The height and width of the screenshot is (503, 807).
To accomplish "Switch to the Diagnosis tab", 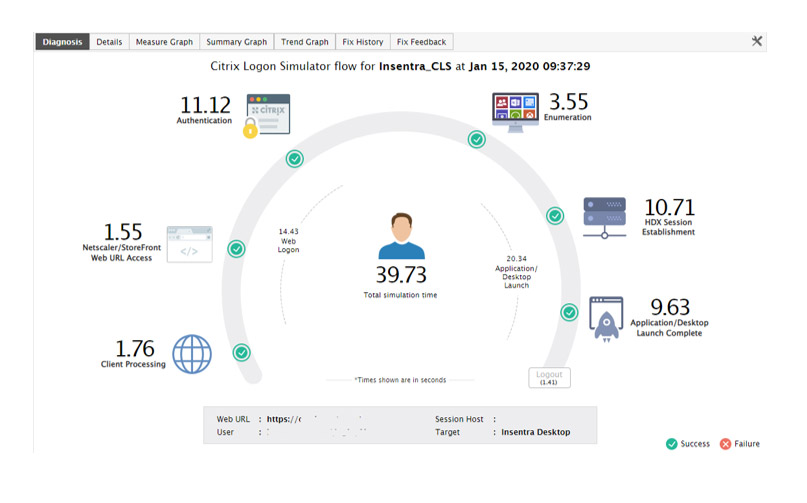I will (62, 42).
